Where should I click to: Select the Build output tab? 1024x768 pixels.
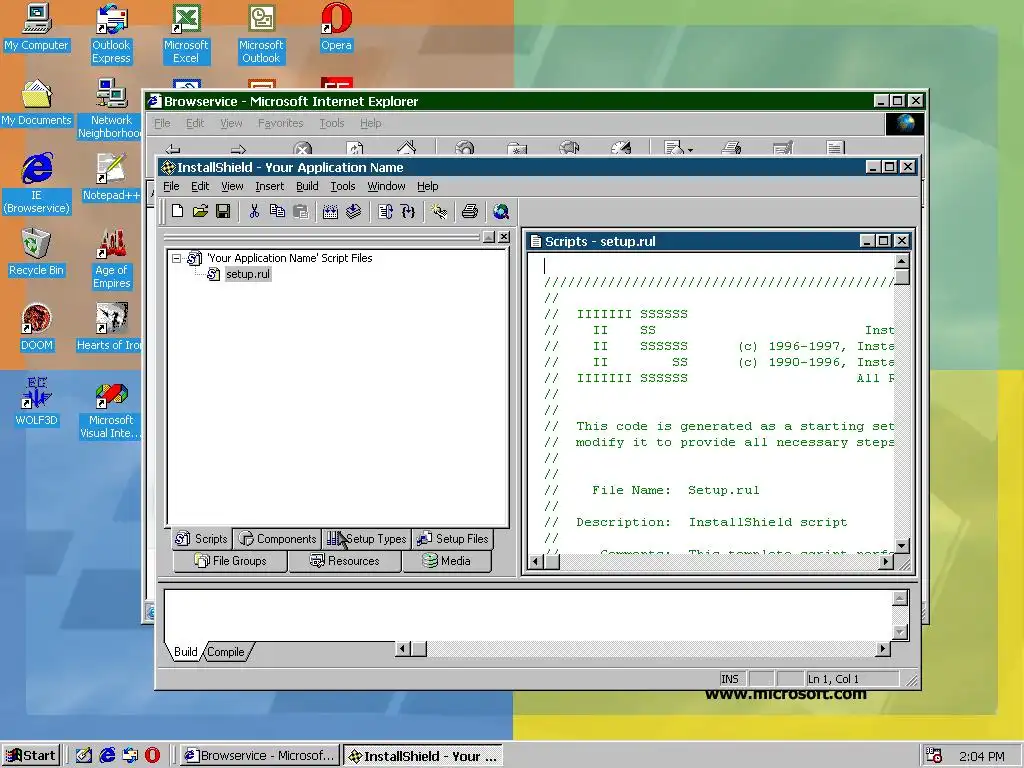(185, 652)
